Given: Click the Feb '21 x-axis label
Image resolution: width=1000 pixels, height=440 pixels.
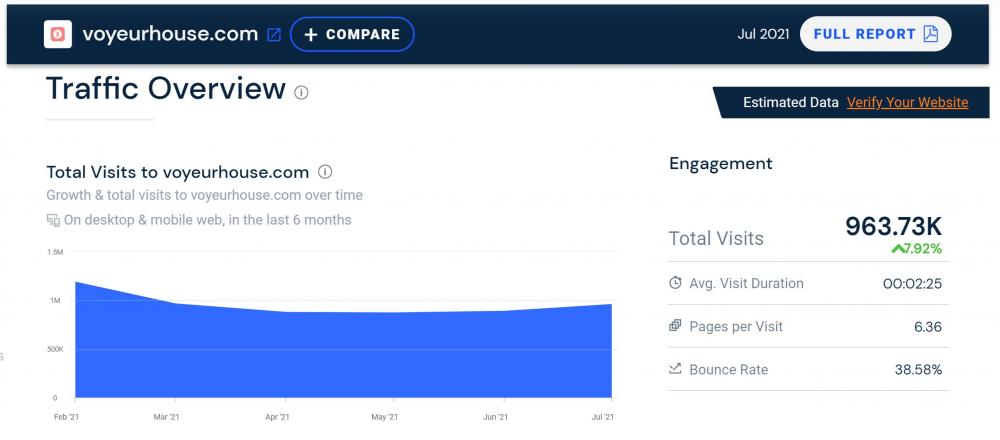Looking at the screenshot, I should [67, 416].
